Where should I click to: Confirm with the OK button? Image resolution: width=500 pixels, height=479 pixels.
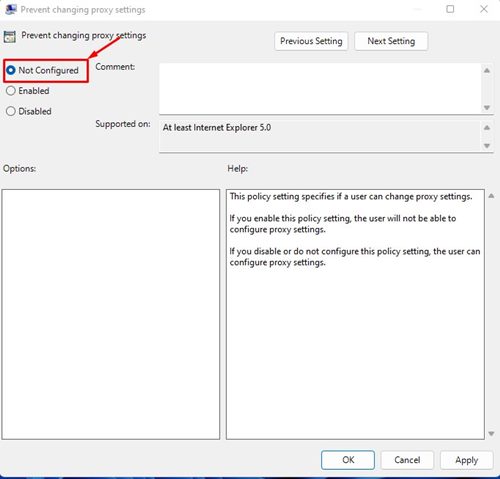click(348, 460)
